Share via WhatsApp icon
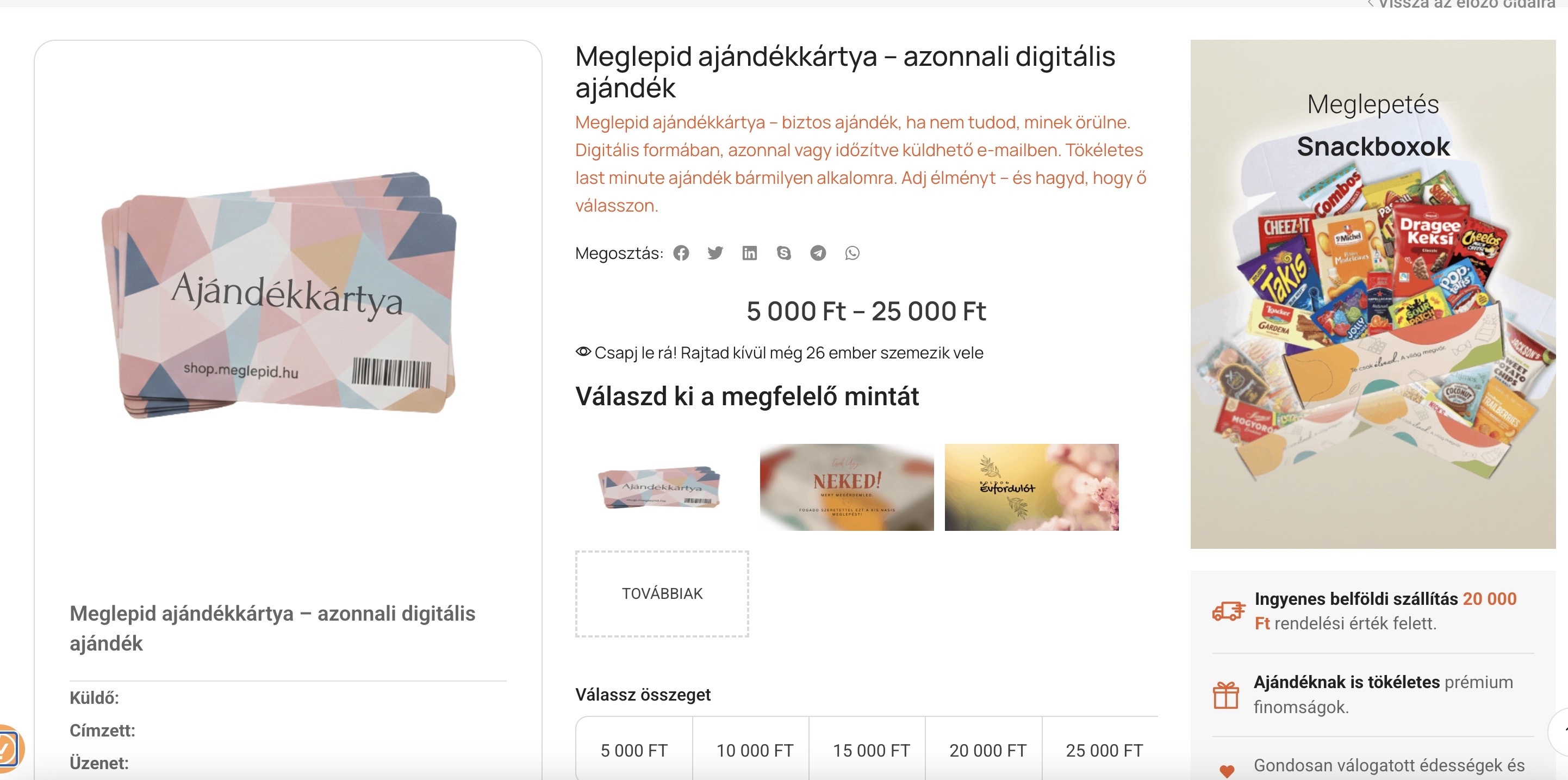 852,253
